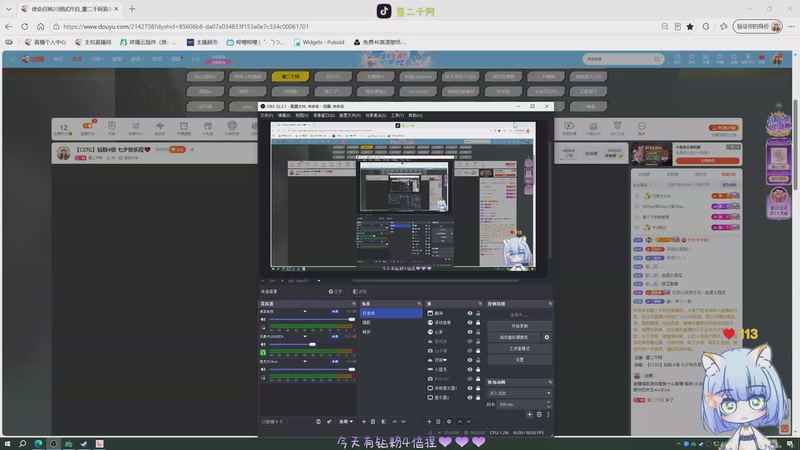The image size is (800, 450).
Task: Adjust the 麦克风/Aux volume slider
Action: coord(312,369)
